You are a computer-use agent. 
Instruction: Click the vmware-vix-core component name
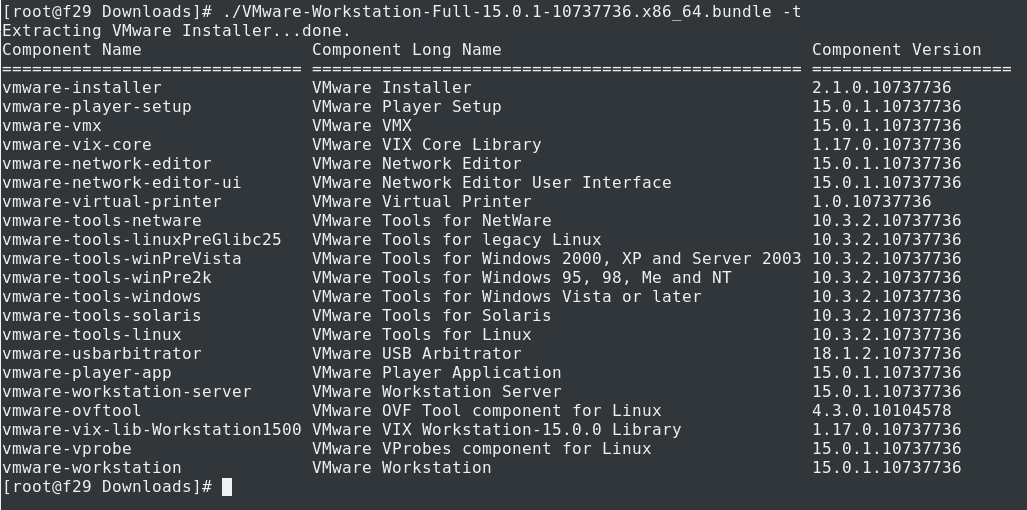pyautogui.click(x=77, y=145)
